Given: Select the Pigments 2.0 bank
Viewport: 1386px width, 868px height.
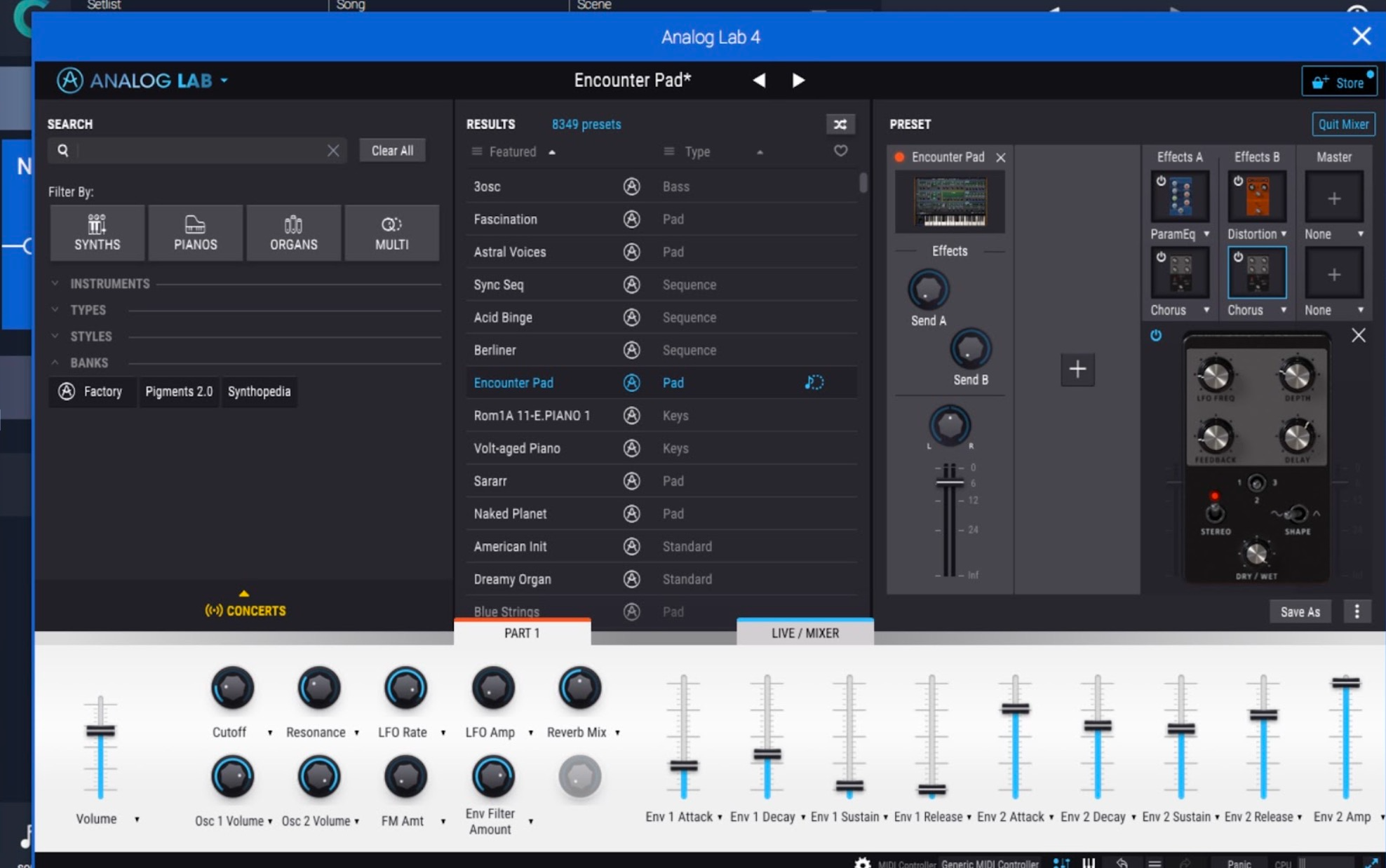Looking at the screenshot, I should coord(179,391).
